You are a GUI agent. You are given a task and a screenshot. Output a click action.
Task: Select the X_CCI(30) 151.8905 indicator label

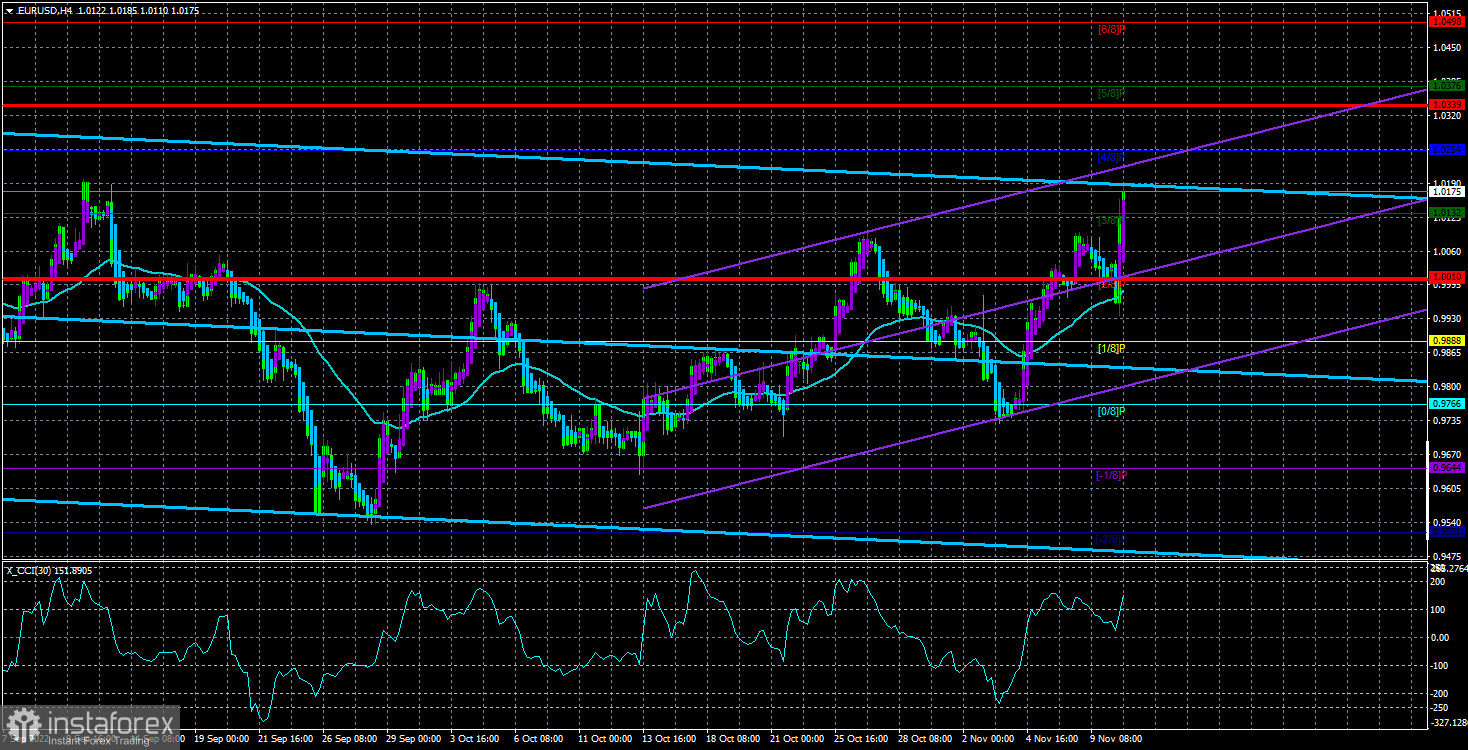click(x=50, y=570)
